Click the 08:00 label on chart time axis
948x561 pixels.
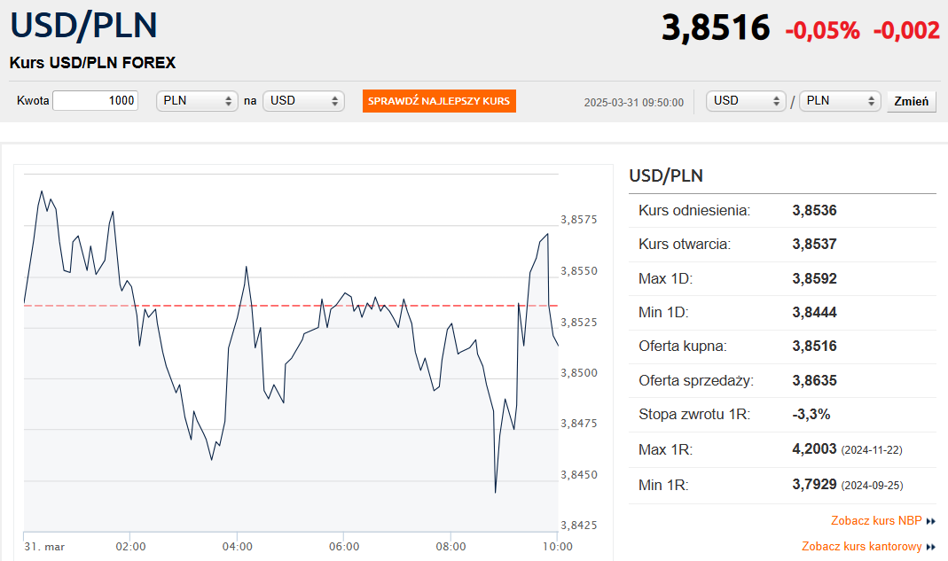(x=451, y=546)
